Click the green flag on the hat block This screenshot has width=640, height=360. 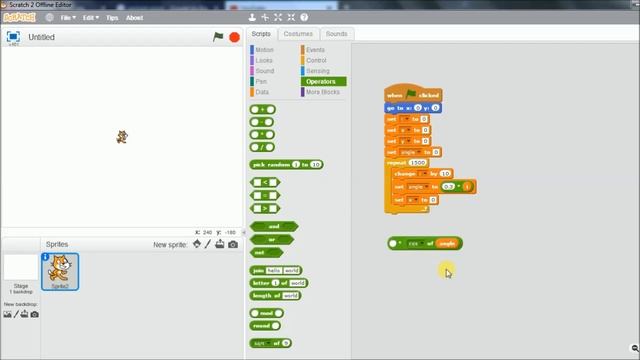click(x=411, y=94)
